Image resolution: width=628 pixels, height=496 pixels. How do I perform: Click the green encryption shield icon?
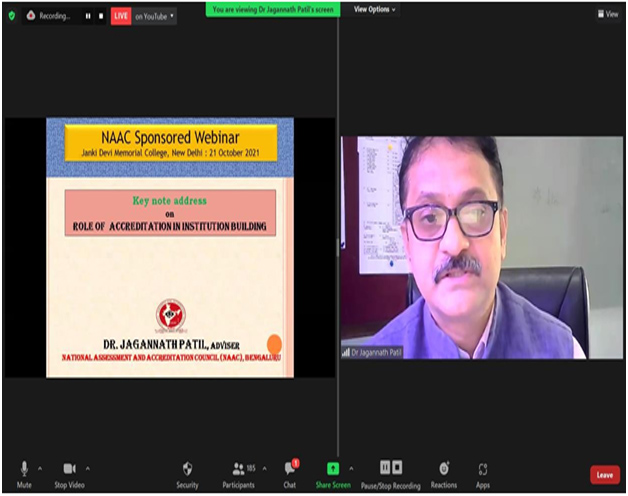(x=12, y=16)
